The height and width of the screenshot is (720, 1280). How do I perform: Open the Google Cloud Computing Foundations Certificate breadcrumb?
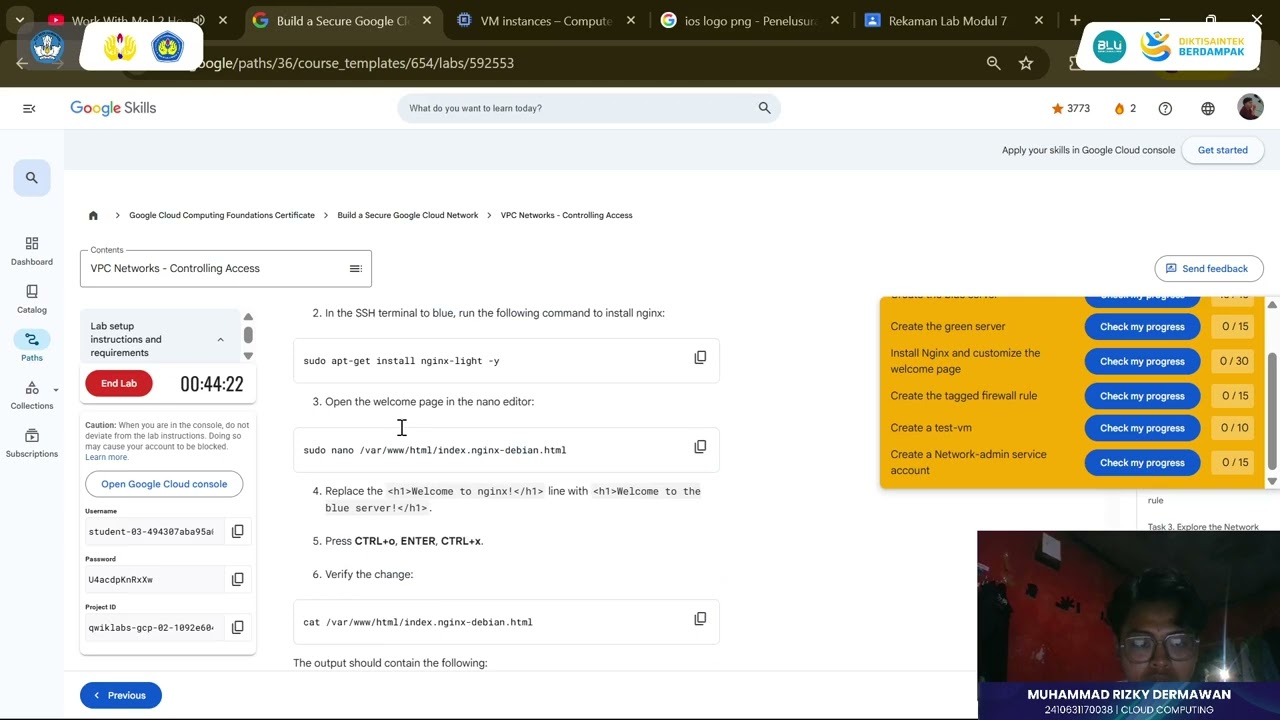tap(222, 215)
